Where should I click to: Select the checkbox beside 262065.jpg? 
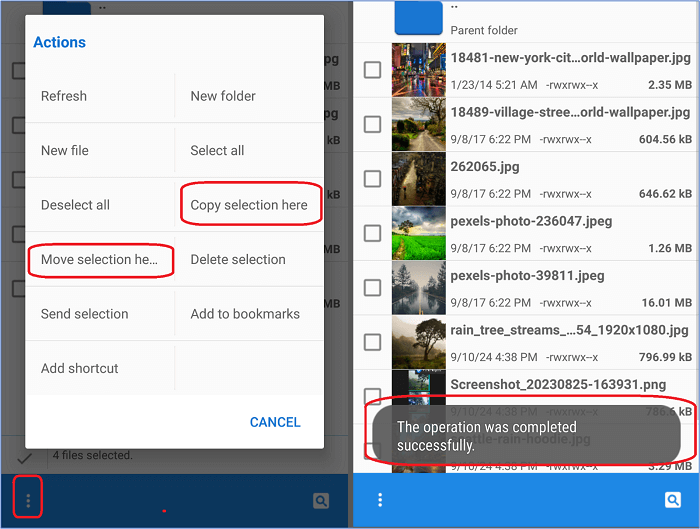pos(372,179)
